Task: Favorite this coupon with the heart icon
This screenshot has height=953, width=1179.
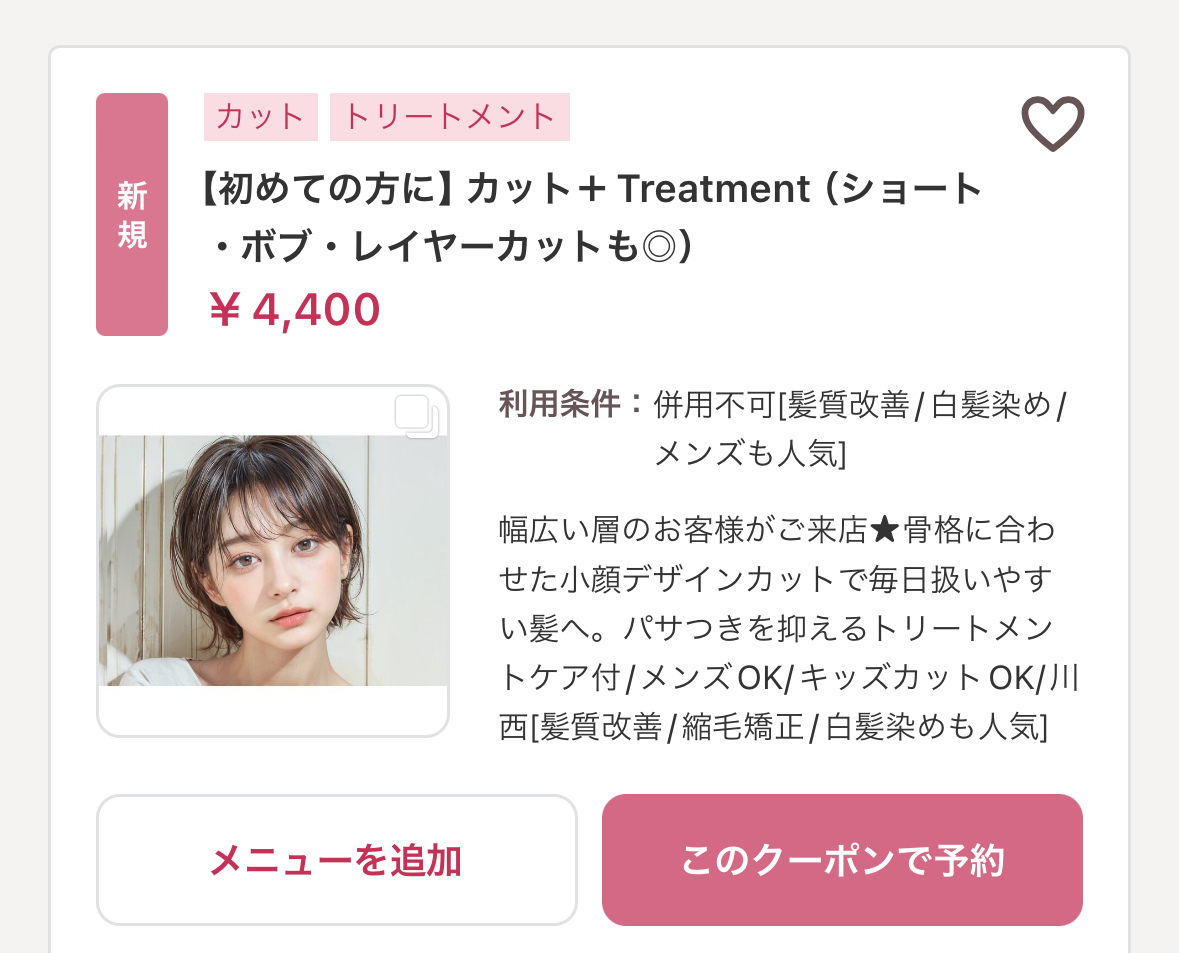Action: pyautogui.click(x=1052, y=124)
